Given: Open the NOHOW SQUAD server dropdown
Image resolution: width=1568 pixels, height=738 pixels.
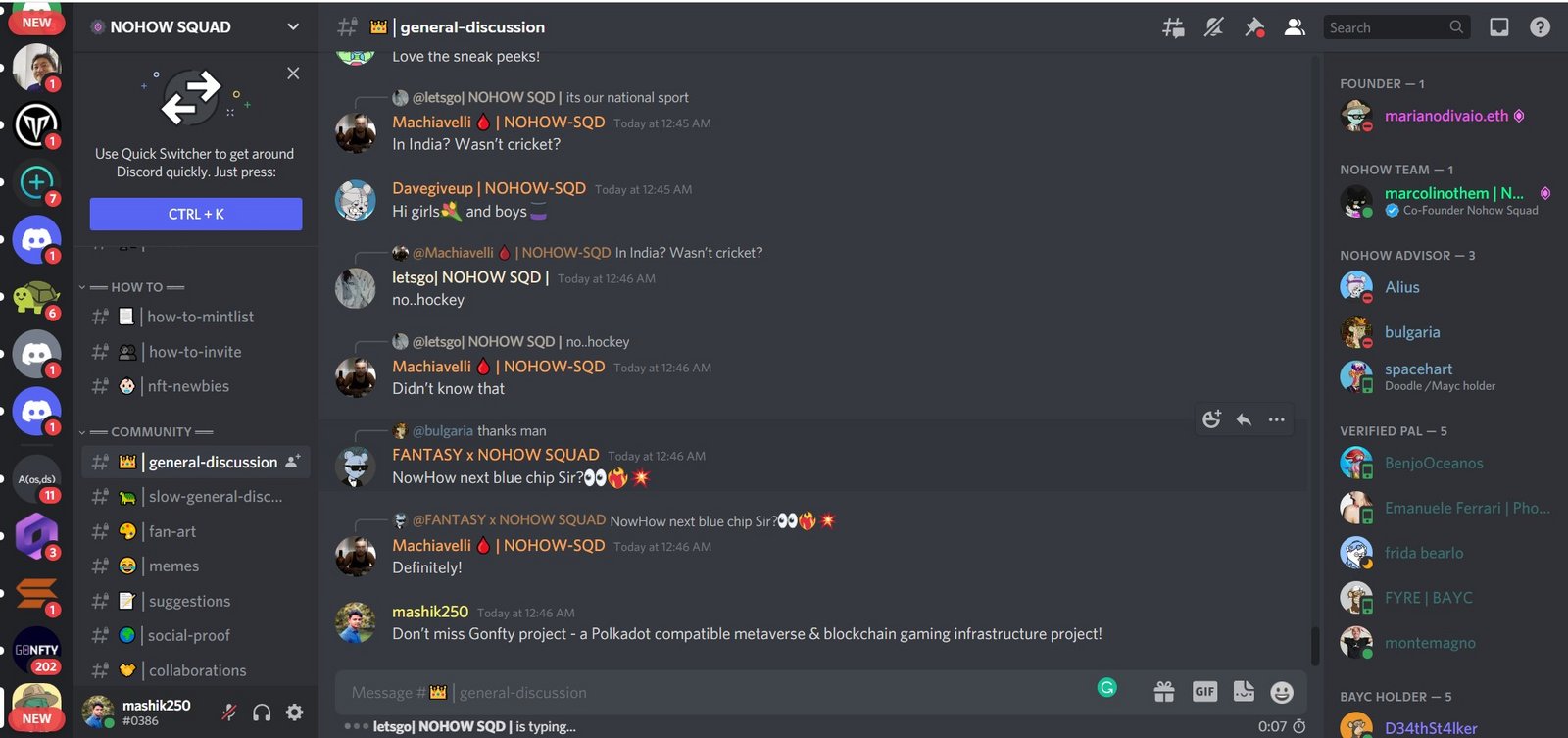Looking at the screenshot, I should pos(196,27).
